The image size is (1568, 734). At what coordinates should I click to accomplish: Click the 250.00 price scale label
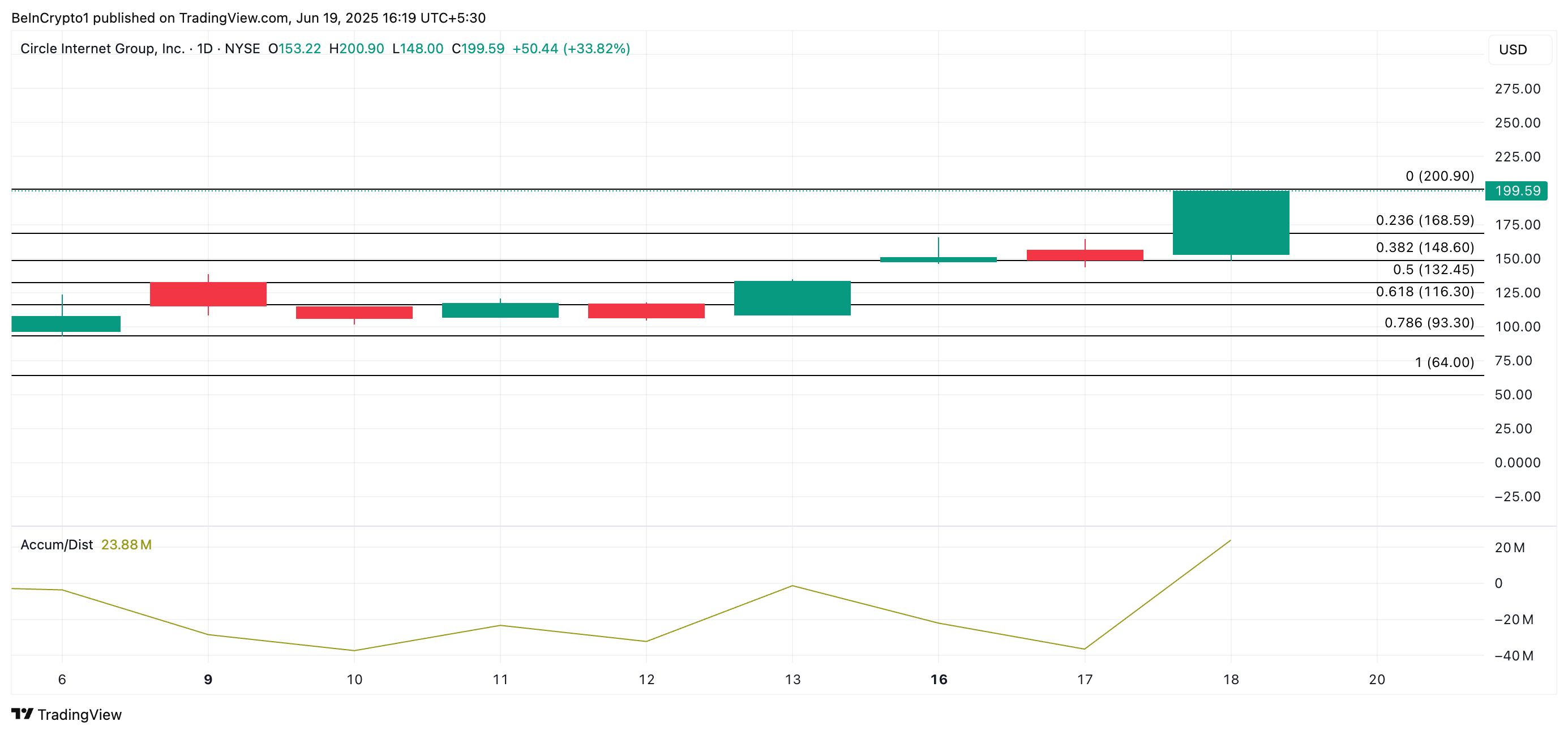pyautogui.click(x=1517, y=123)
